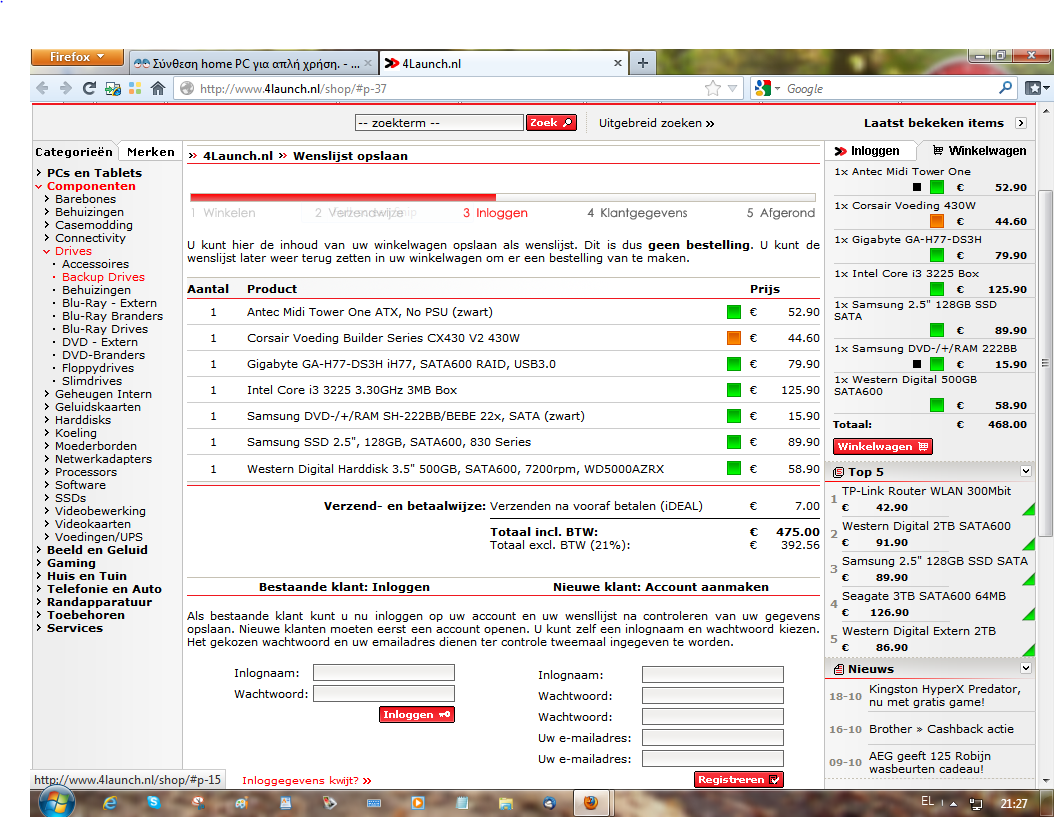Focus existing customer Inlognaam field

pos(384,672)
